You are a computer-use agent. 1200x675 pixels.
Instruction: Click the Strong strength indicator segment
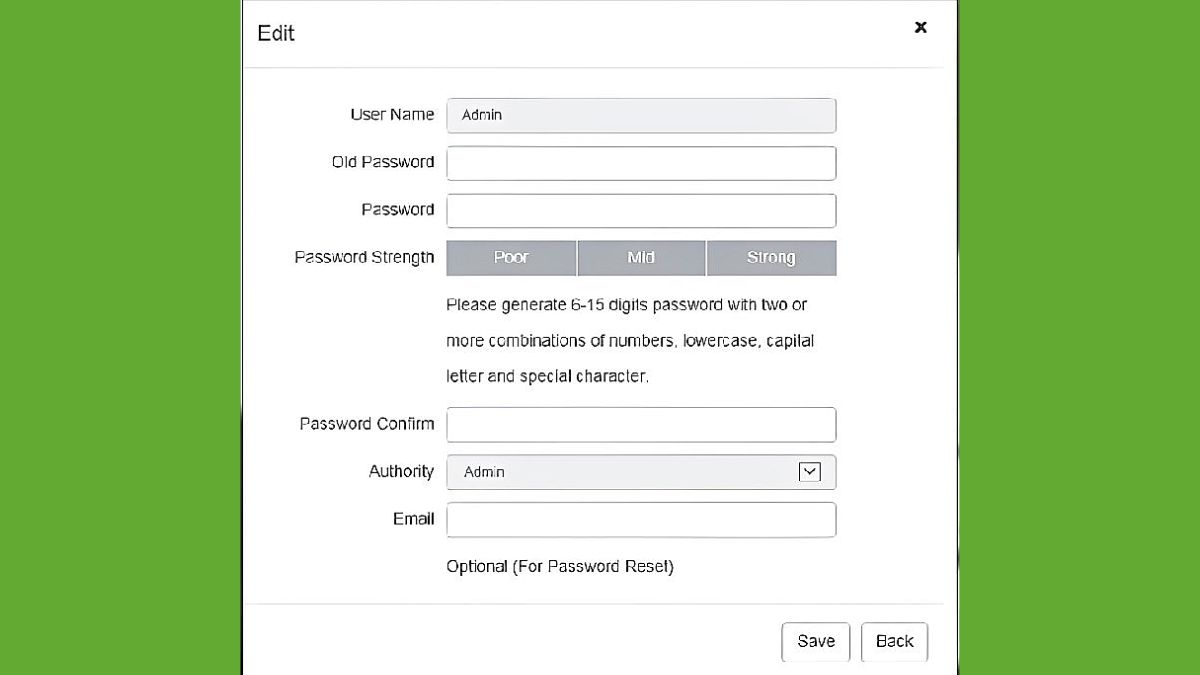[771, 258]
